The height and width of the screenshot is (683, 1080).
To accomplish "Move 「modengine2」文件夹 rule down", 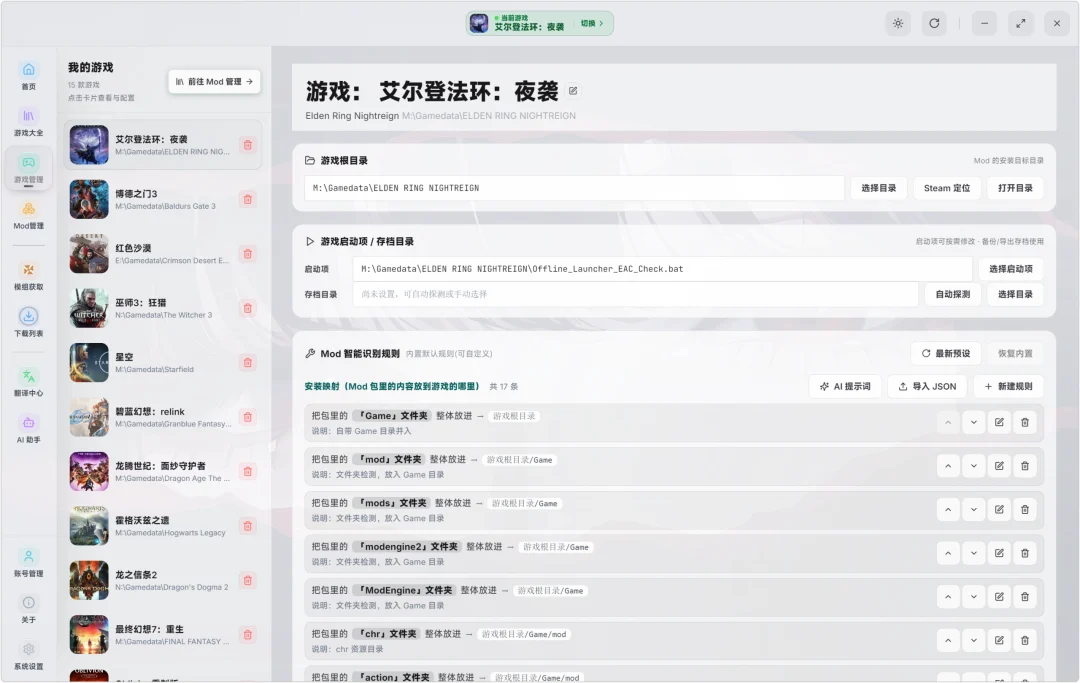I will coord(973,553).
